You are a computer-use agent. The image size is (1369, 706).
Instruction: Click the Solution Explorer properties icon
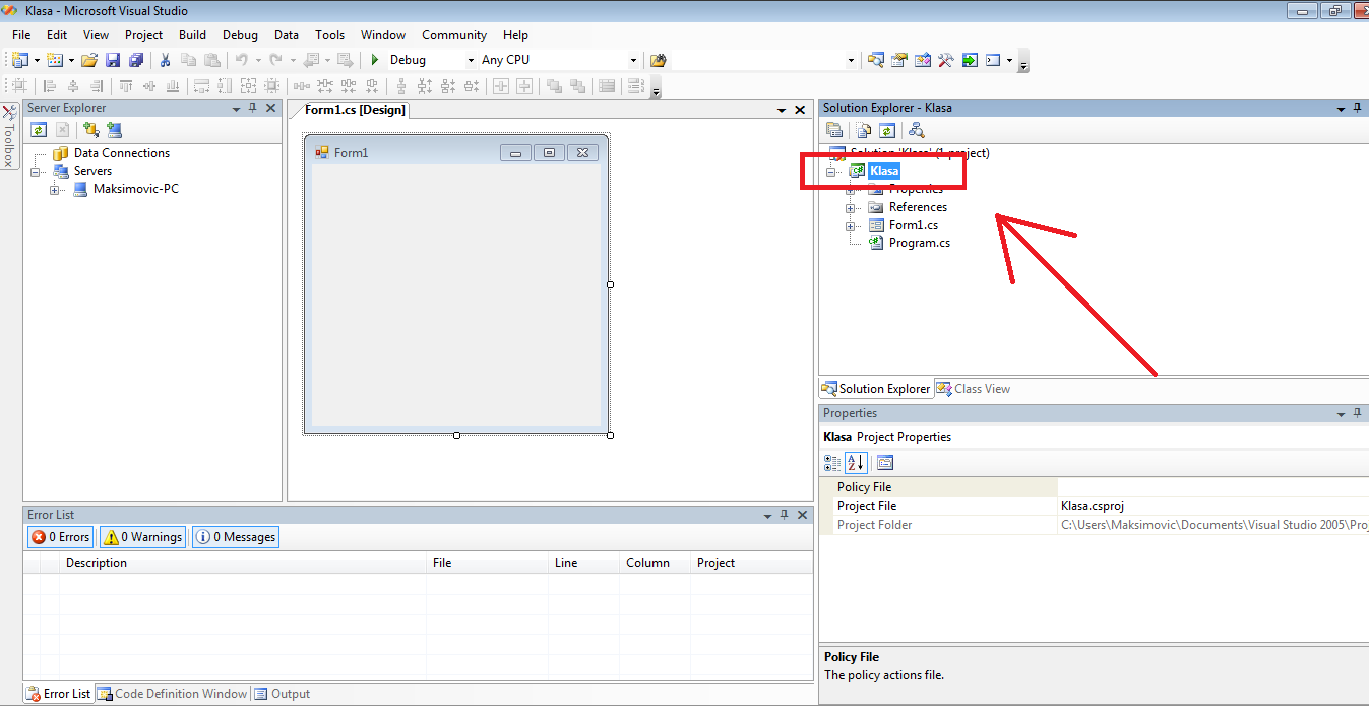[x=835, y=130]
